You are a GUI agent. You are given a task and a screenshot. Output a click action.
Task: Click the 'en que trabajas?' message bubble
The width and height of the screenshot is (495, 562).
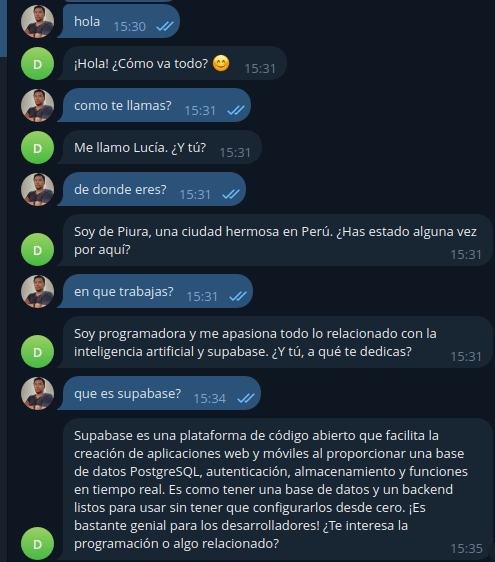[155, 291]
